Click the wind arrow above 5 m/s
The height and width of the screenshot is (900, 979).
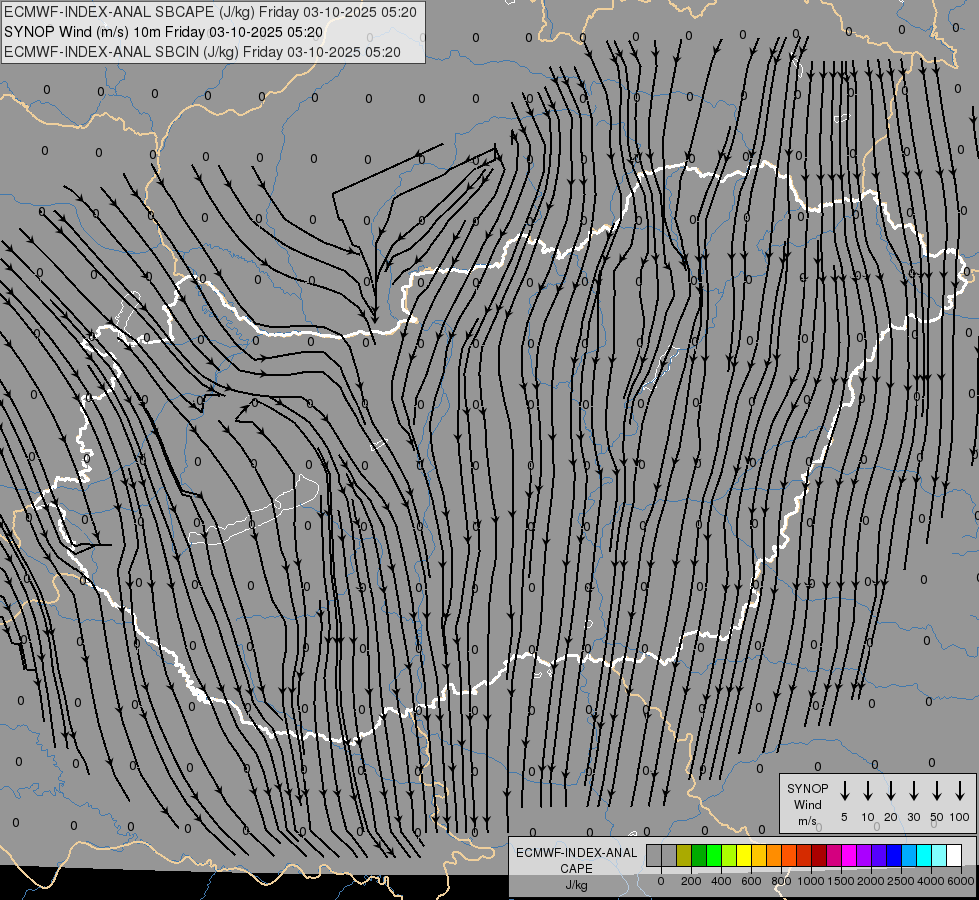844,790
